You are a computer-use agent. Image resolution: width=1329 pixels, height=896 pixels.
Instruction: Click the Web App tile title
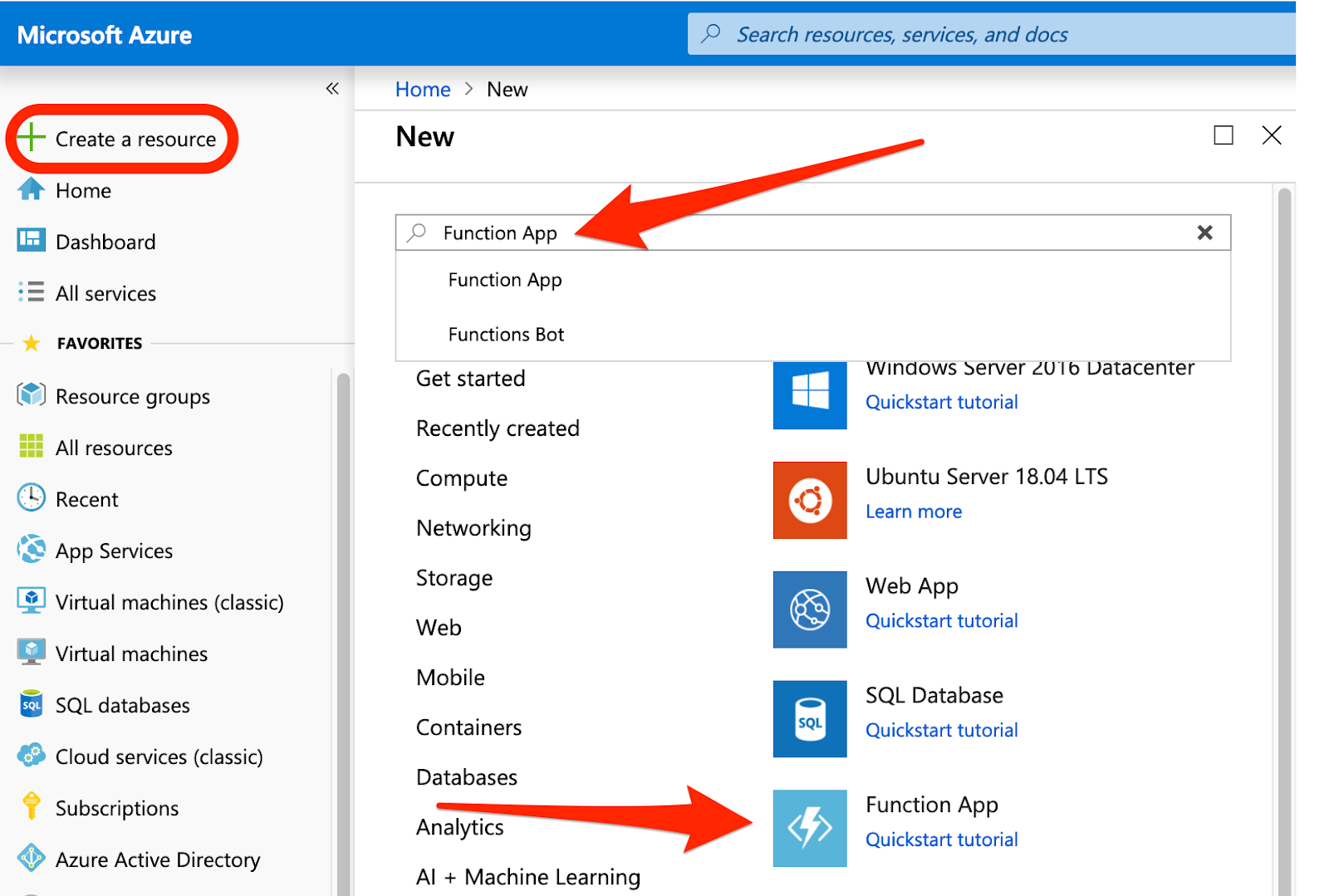[x=912, y=586]
